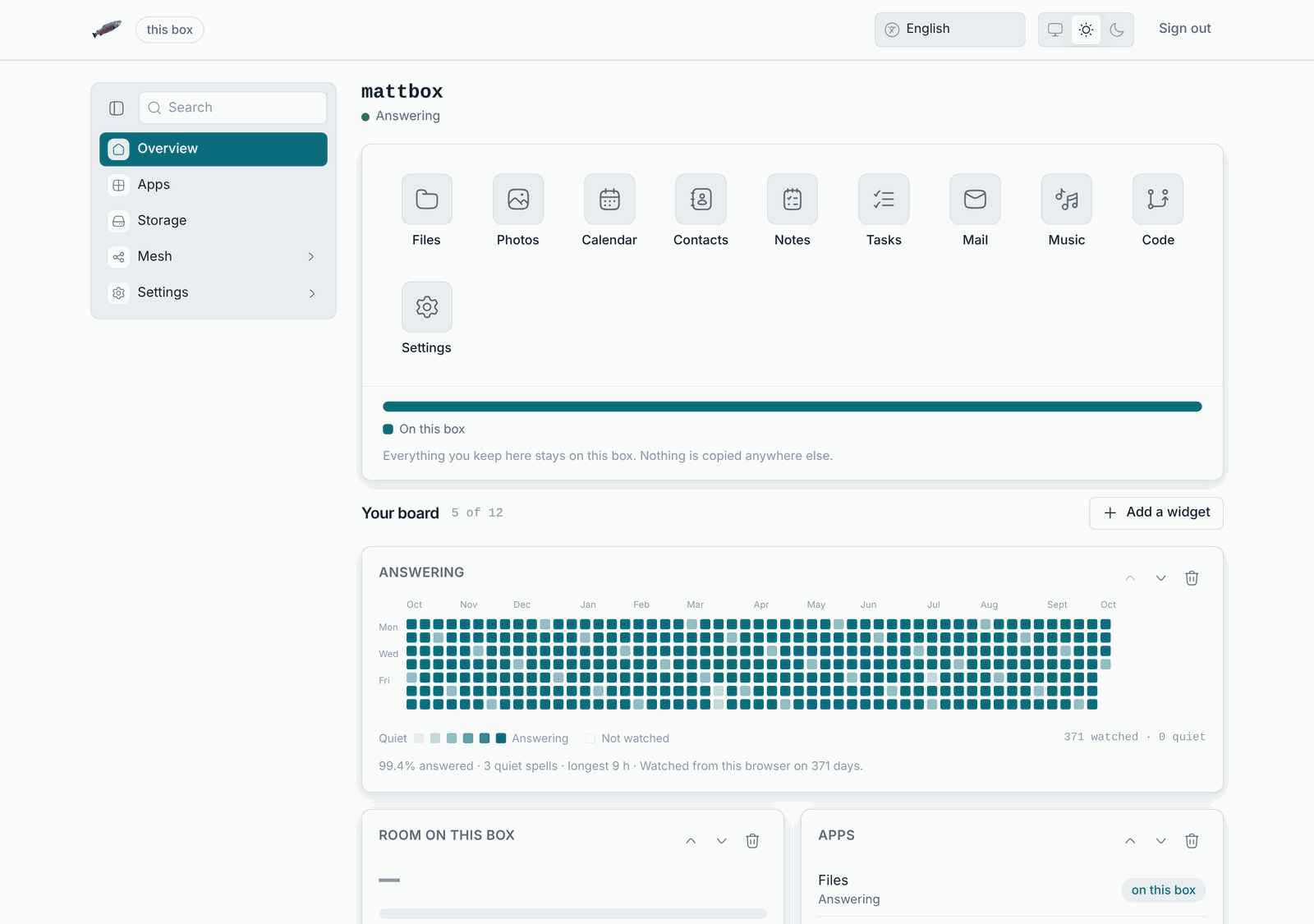Collapse the sidebar with the panel icon
This screenshot has width=1314, height=924.
(117, 108)
